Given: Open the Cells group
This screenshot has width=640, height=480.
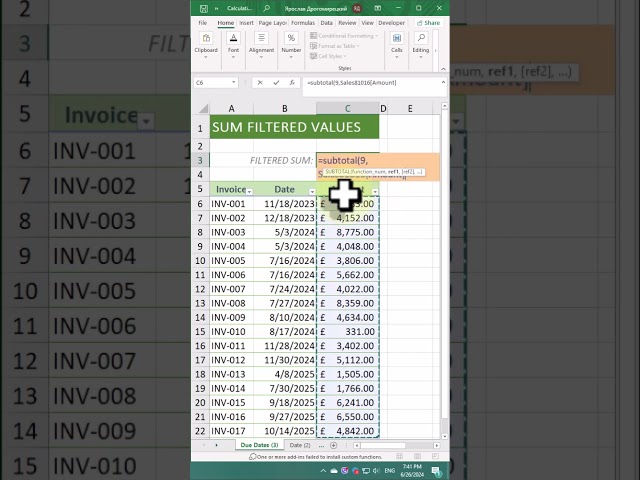Looking at the screenshot, I should point(396,45).
